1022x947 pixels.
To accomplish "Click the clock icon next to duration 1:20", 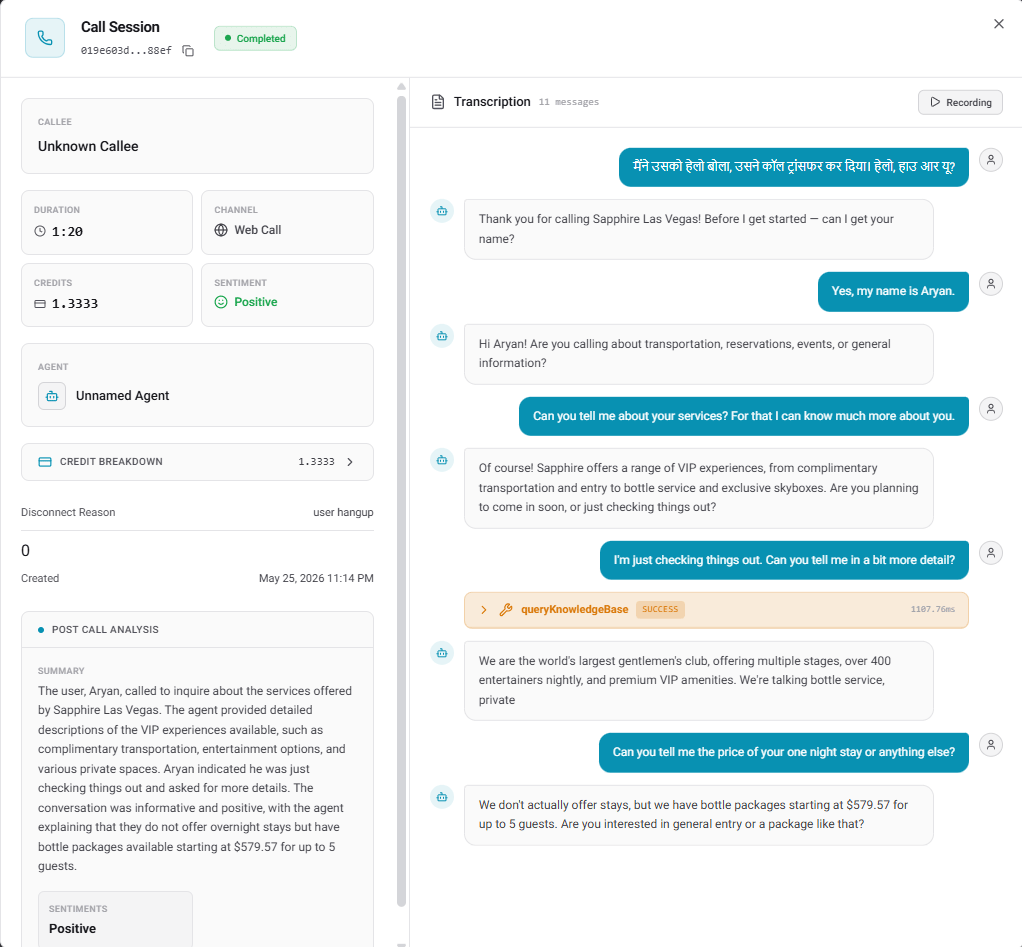I will pos(40,231).
